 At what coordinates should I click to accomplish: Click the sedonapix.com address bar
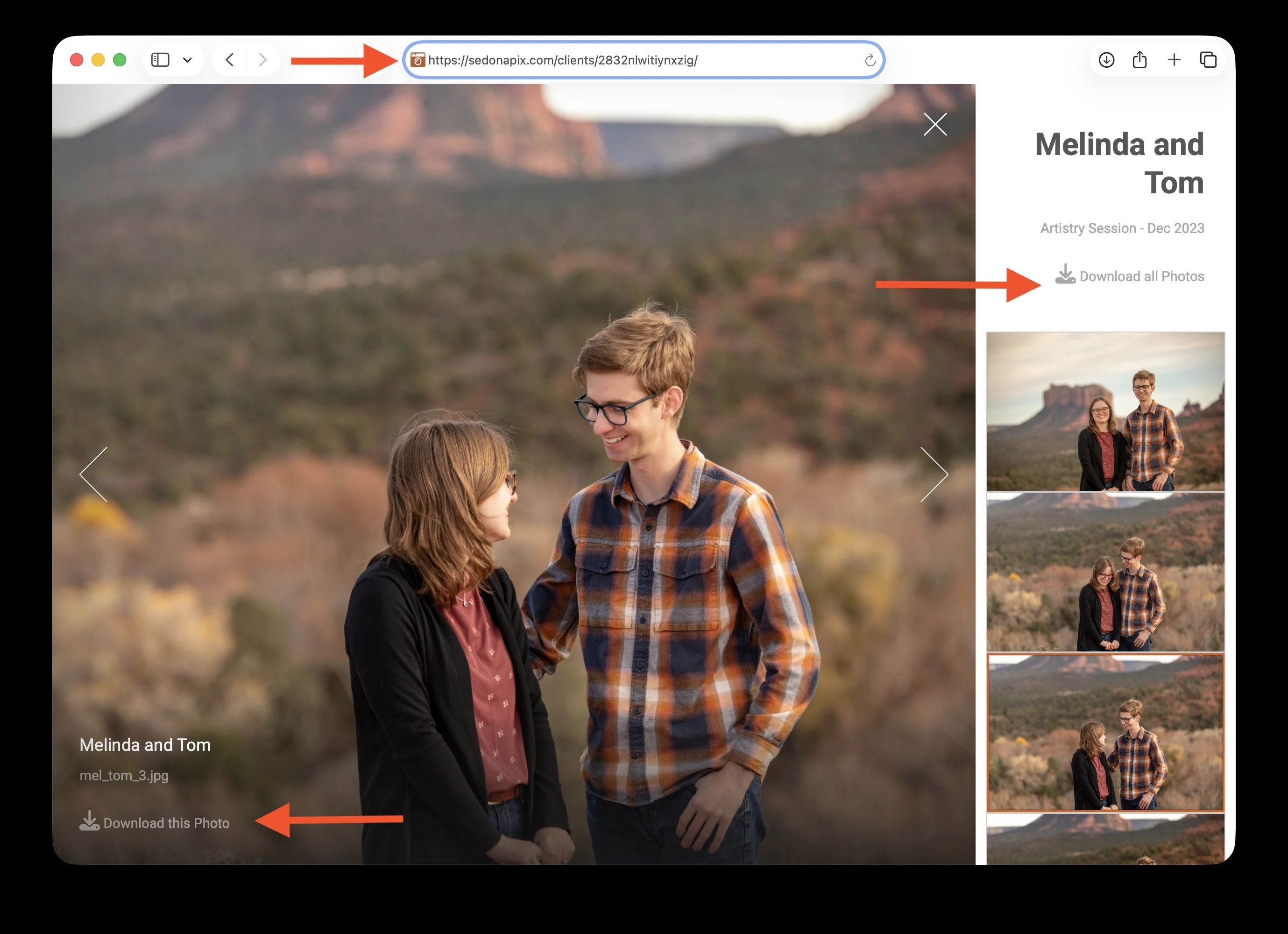coord(644,60)
